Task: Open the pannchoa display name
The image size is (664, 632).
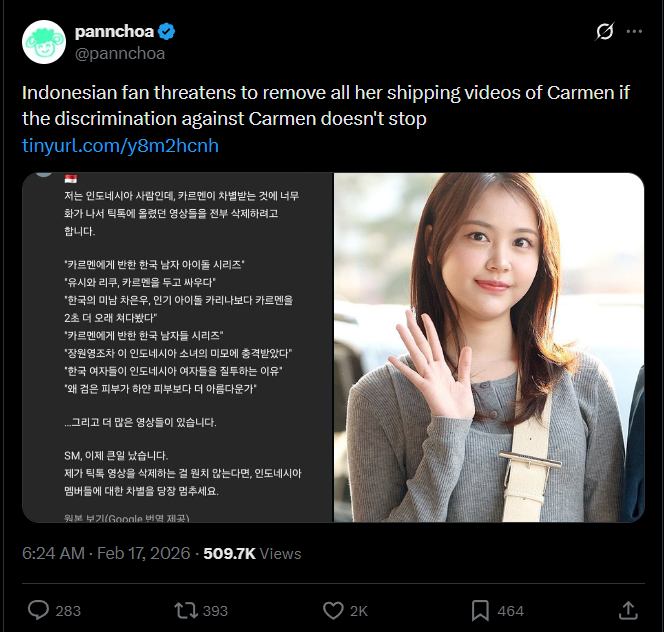Action: pos(114,31)
